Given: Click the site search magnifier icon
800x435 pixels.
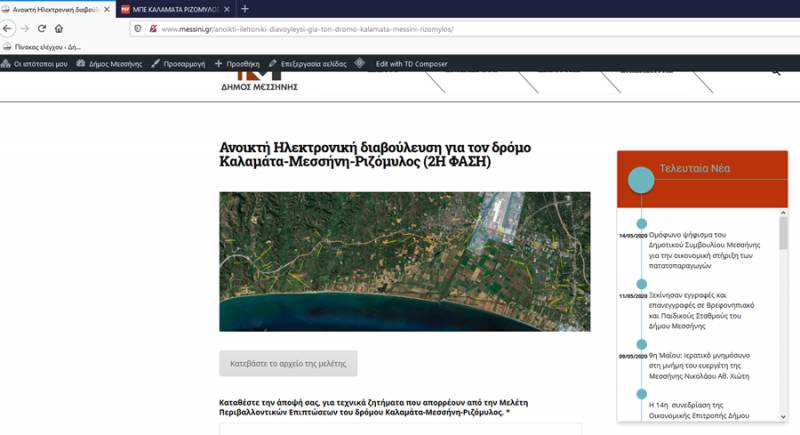Looking at the screenshot, I should point(776,72).
